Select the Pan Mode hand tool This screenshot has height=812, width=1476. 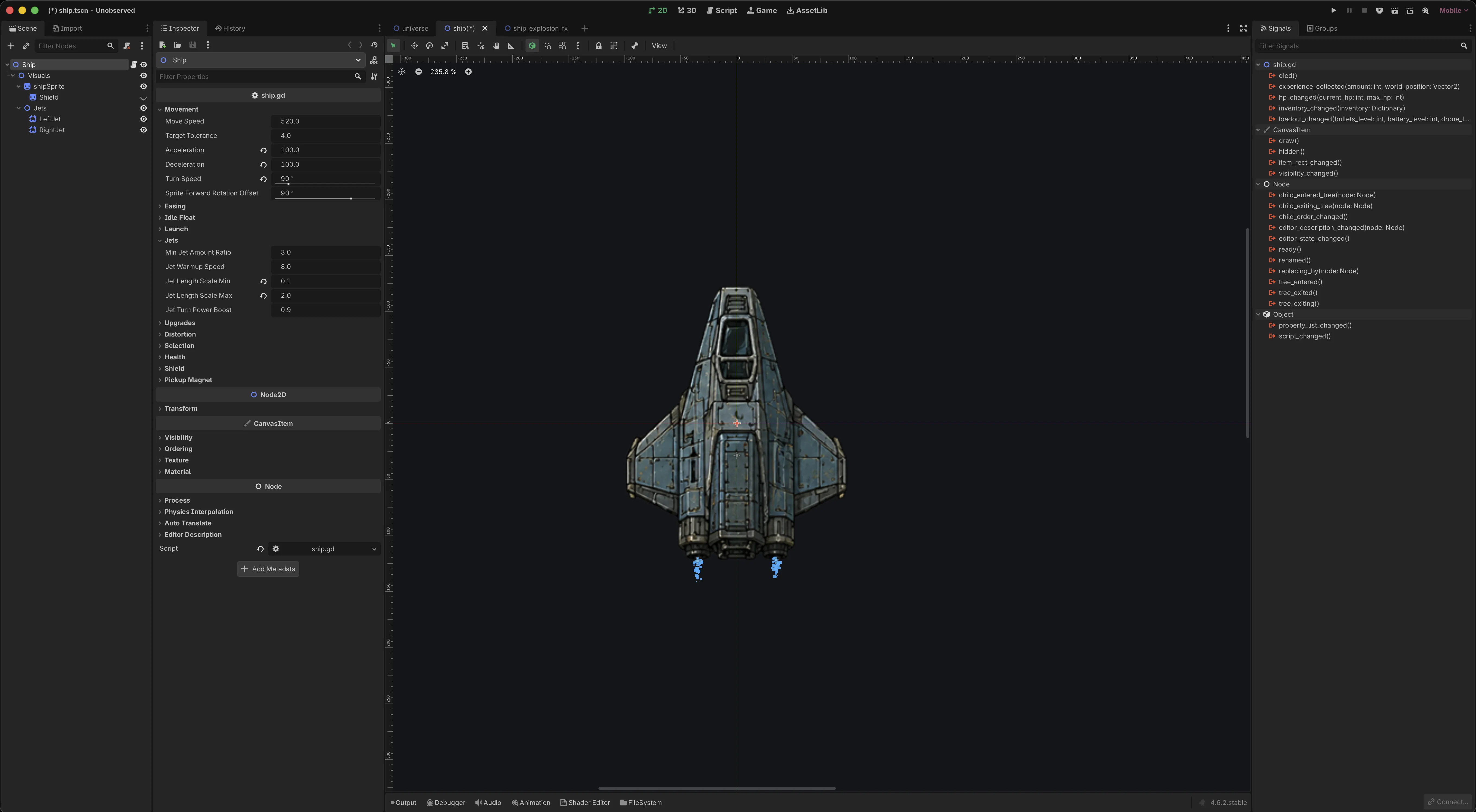[496, 46]
